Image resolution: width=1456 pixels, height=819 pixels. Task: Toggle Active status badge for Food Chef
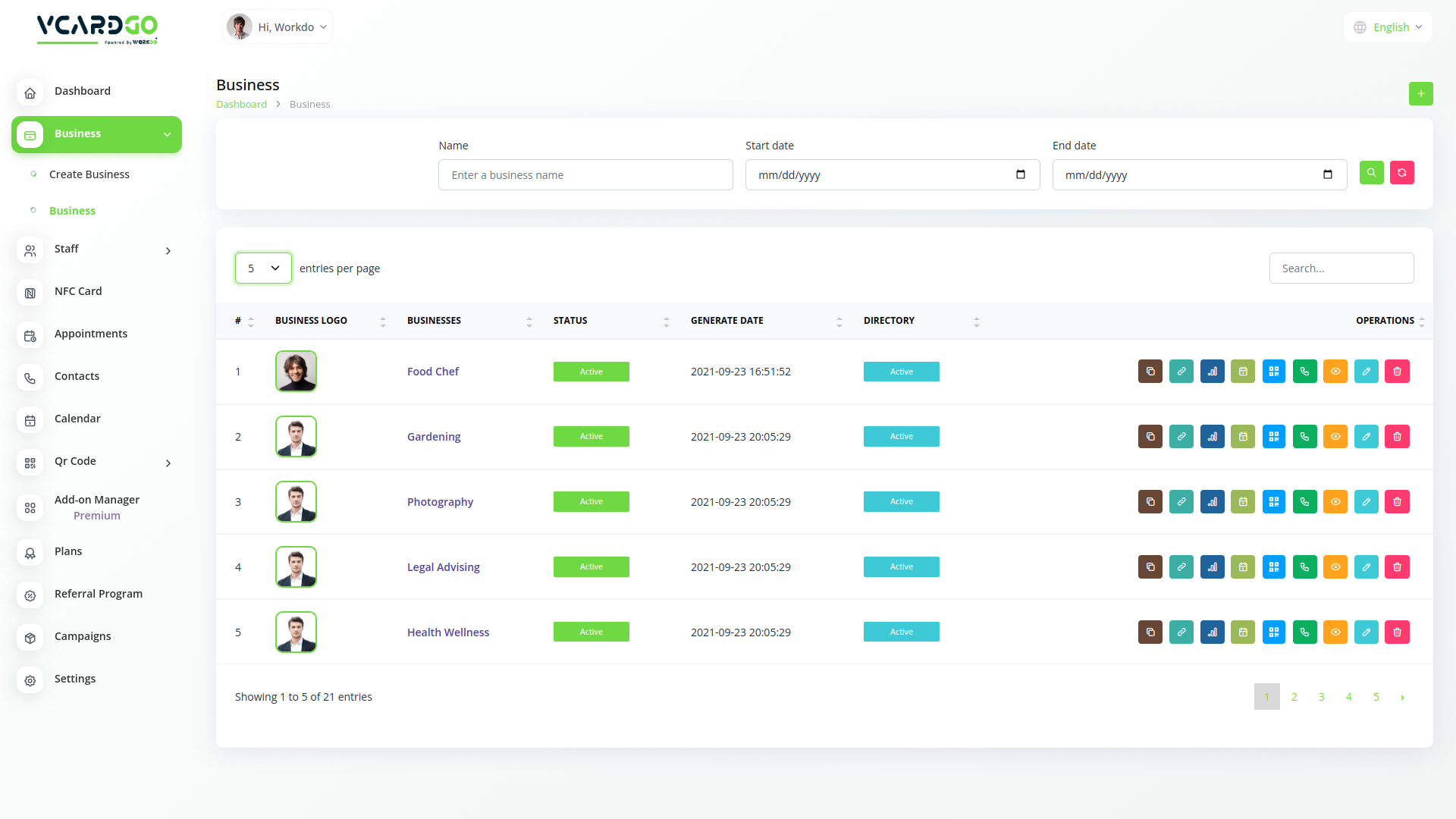point(591,372)
